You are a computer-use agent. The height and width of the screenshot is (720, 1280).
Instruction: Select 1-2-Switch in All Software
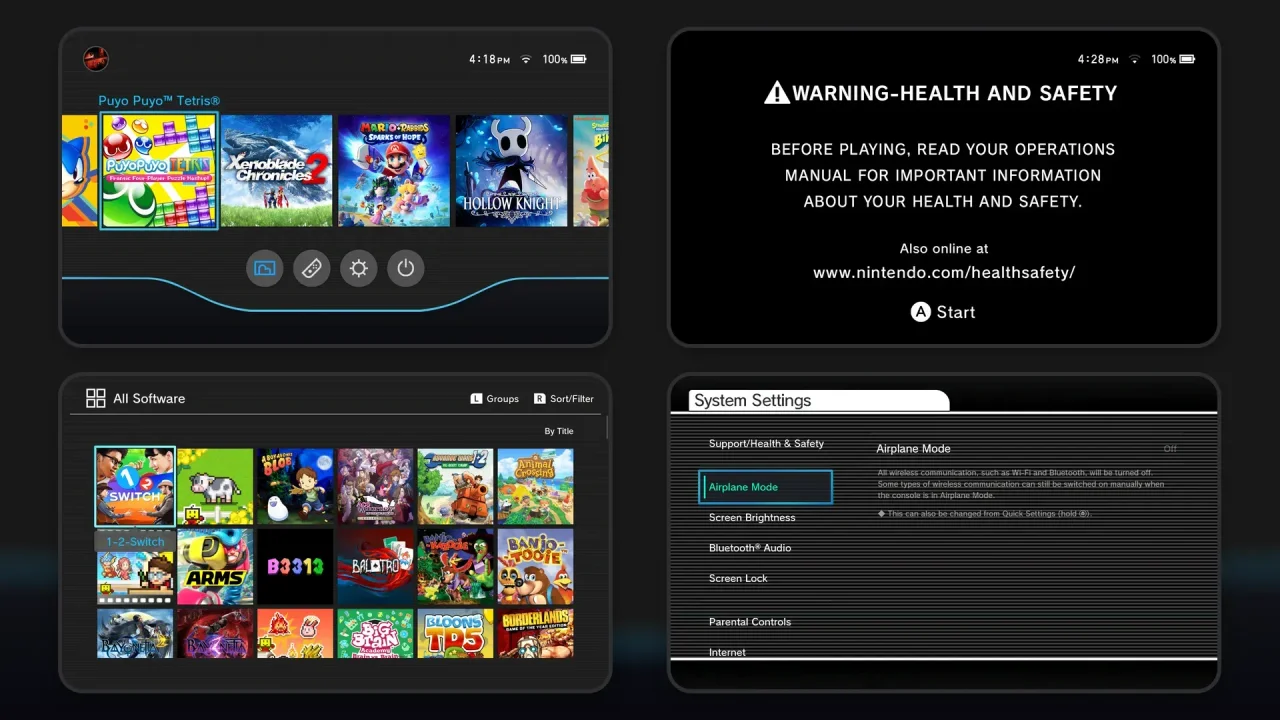pyautogui.click(x=135, y=486)
